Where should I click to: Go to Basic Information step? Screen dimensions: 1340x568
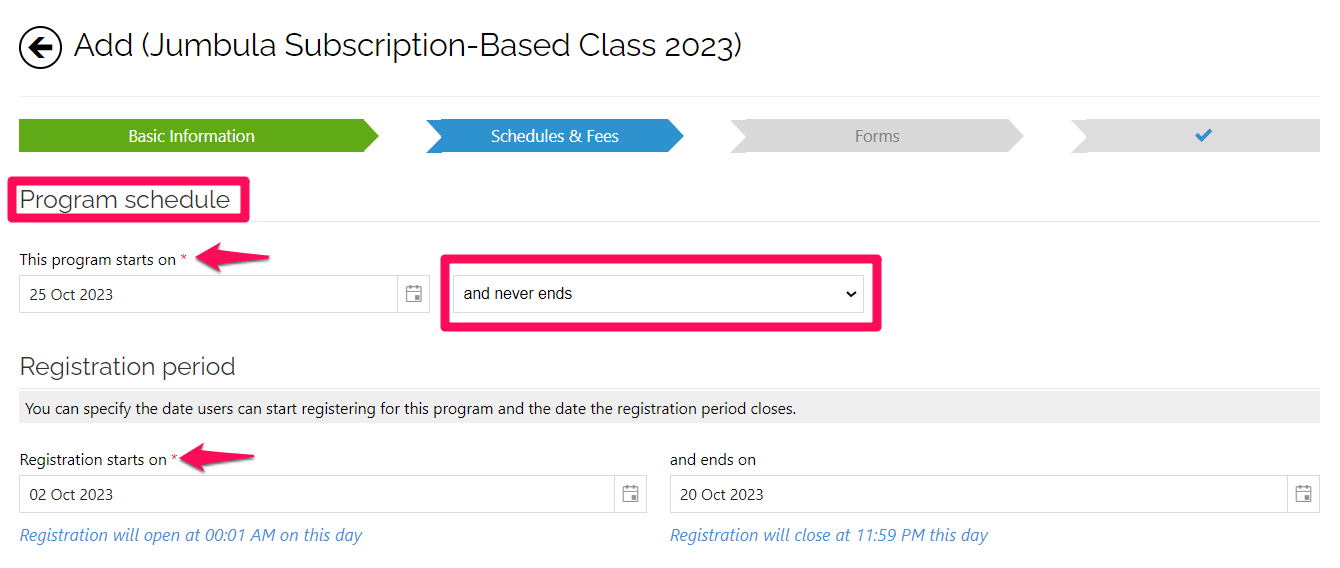pos(191,136)
